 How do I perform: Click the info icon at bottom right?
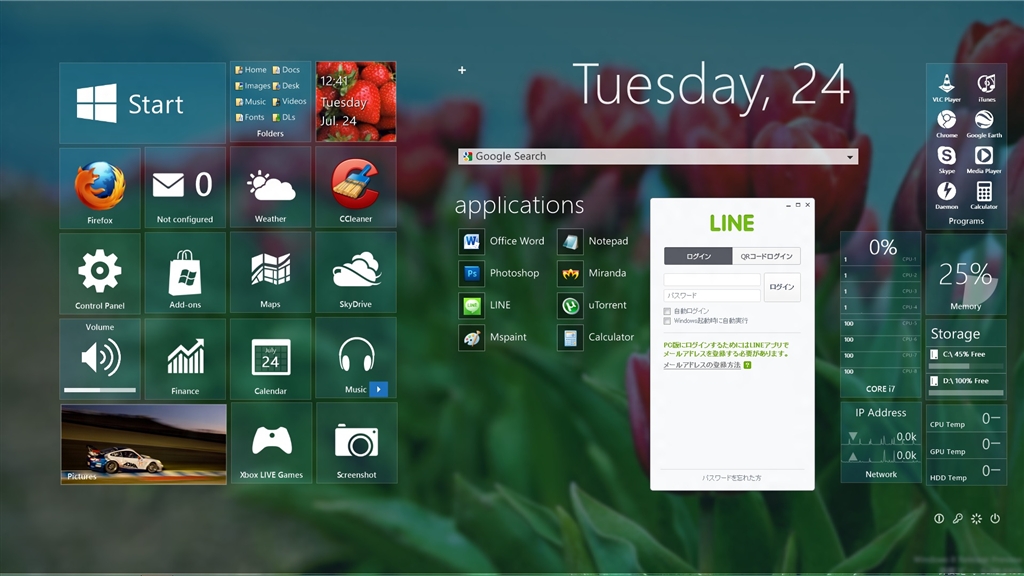click(x=938, y=519)
